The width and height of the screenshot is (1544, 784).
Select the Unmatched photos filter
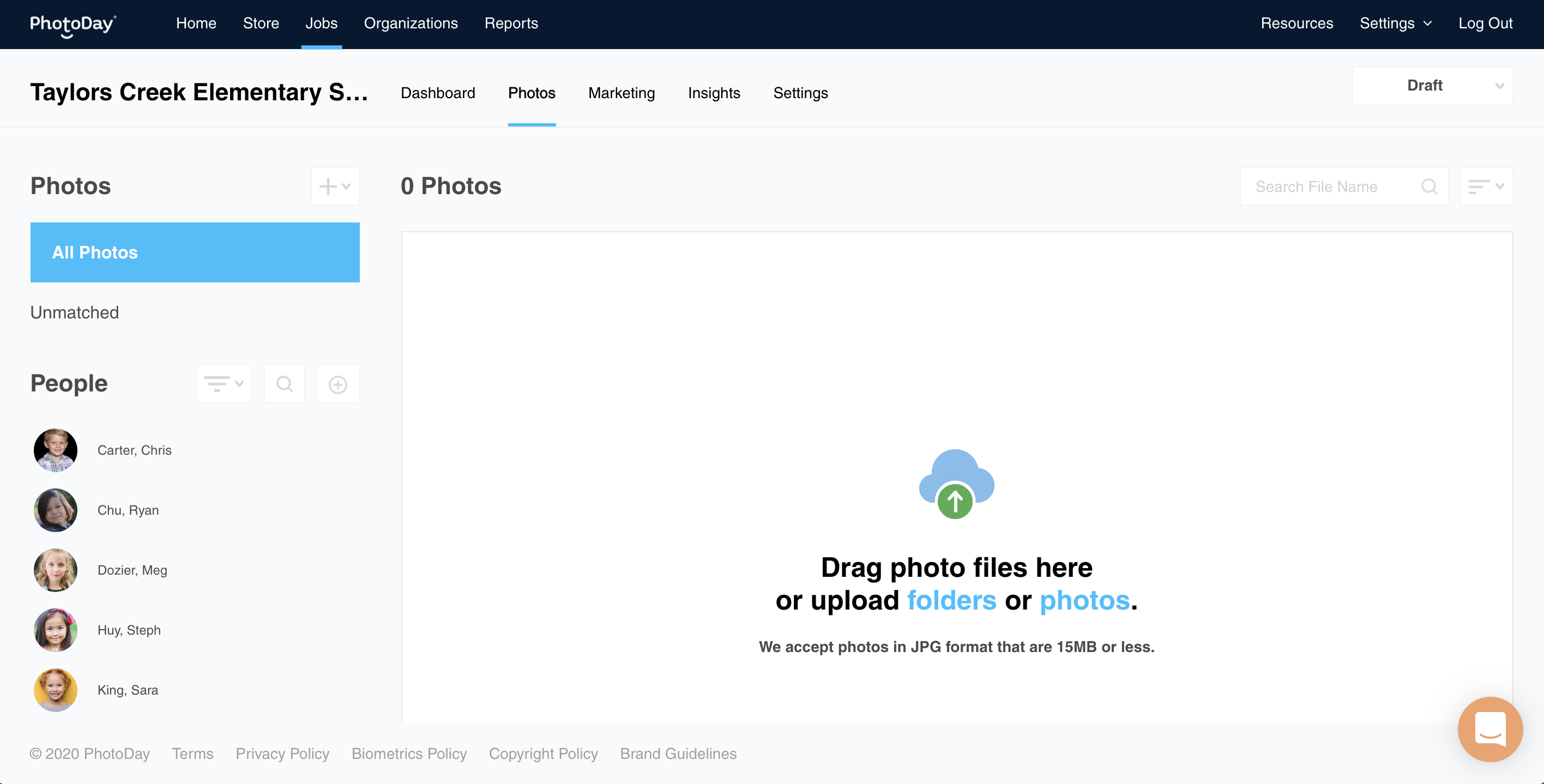click(74, 312)
